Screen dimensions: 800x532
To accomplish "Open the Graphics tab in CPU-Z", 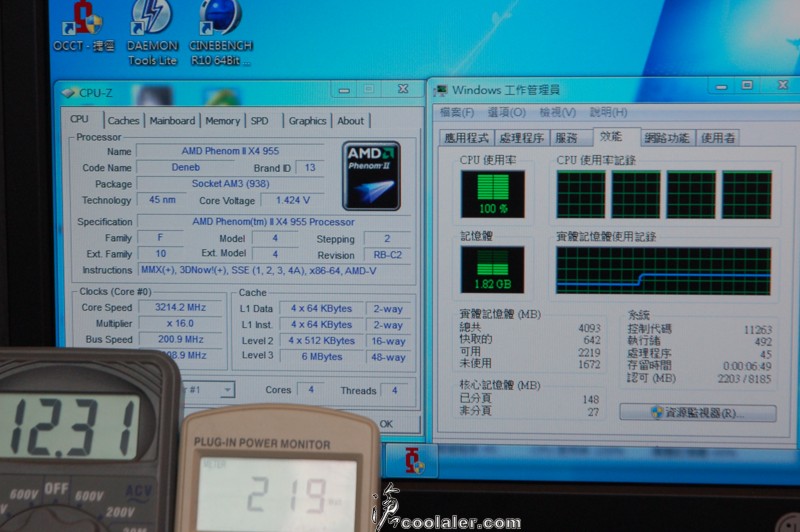I will (307, 121).
